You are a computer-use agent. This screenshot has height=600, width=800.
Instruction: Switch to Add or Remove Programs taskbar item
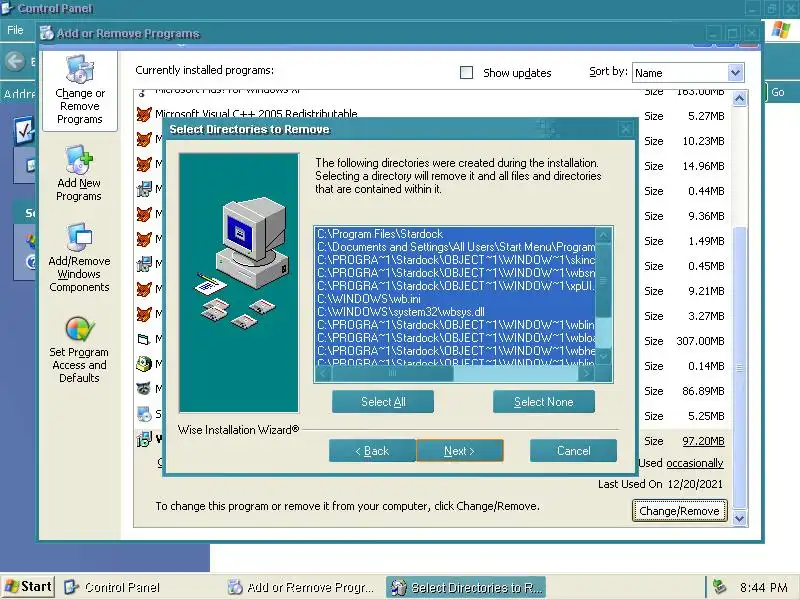[x=301, y=587]
